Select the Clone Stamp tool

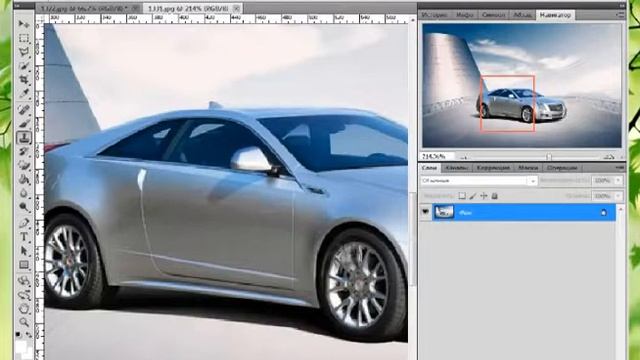pos(24,138)
